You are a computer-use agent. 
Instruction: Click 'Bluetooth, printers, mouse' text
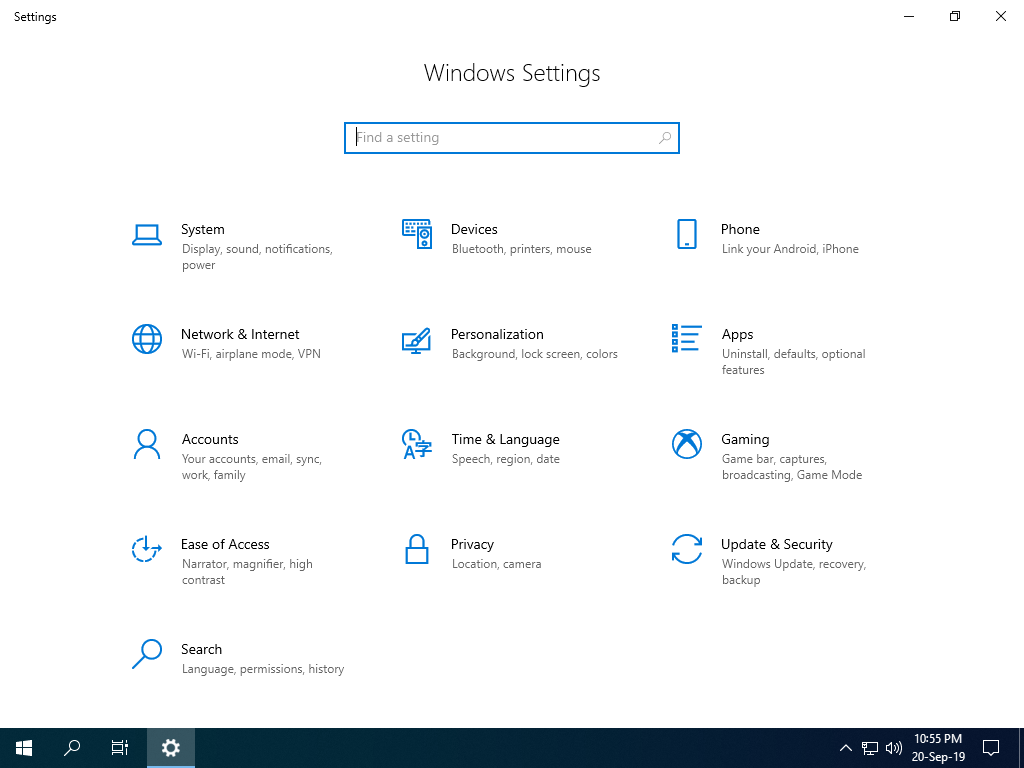(521, 249)
